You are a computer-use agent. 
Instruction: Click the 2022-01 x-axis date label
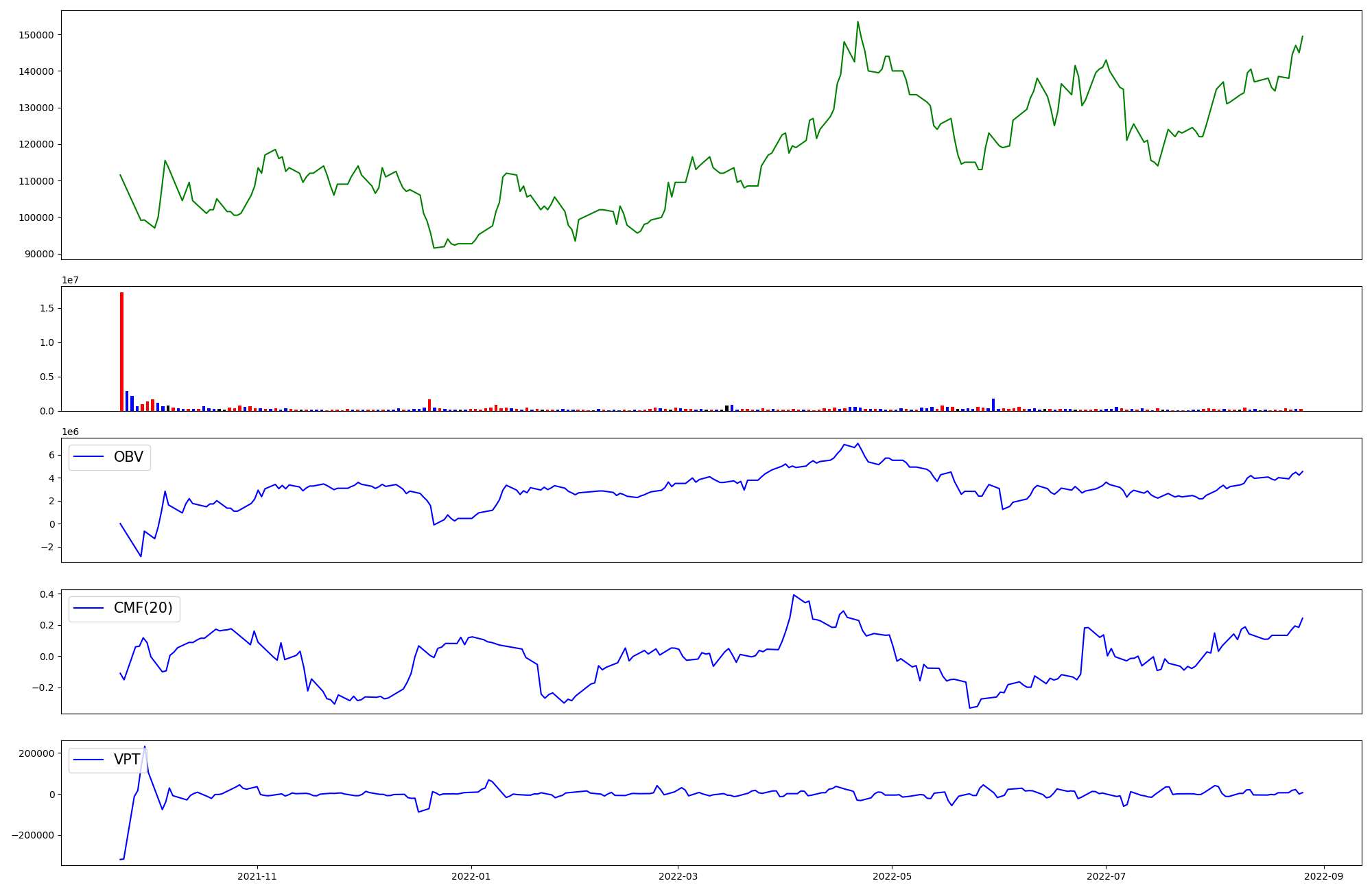(471, 876)
